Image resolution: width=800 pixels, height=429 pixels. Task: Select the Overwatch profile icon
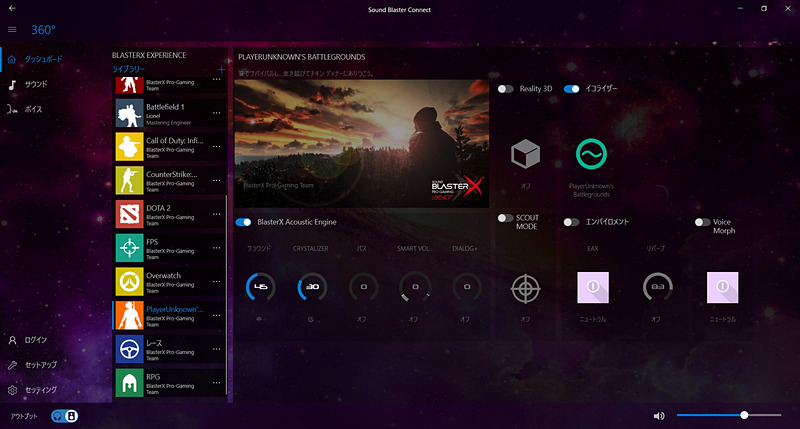129,281
